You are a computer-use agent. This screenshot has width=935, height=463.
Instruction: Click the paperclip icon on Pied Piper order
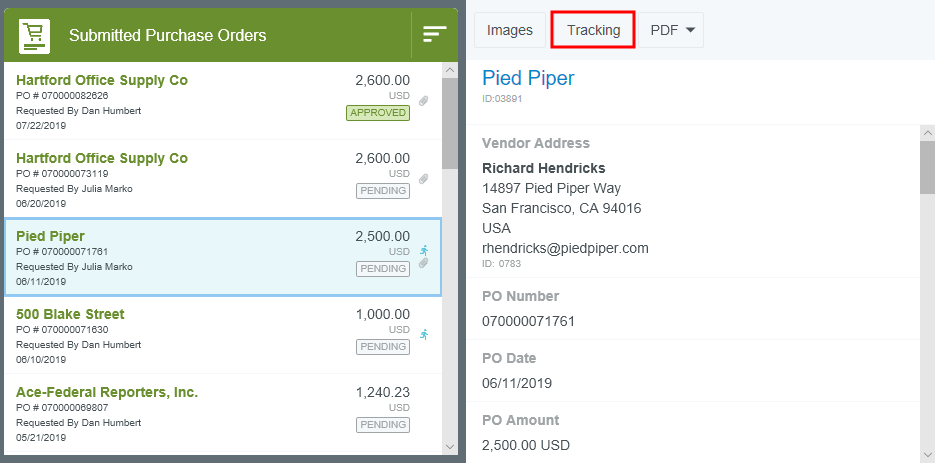click(424, 263)
